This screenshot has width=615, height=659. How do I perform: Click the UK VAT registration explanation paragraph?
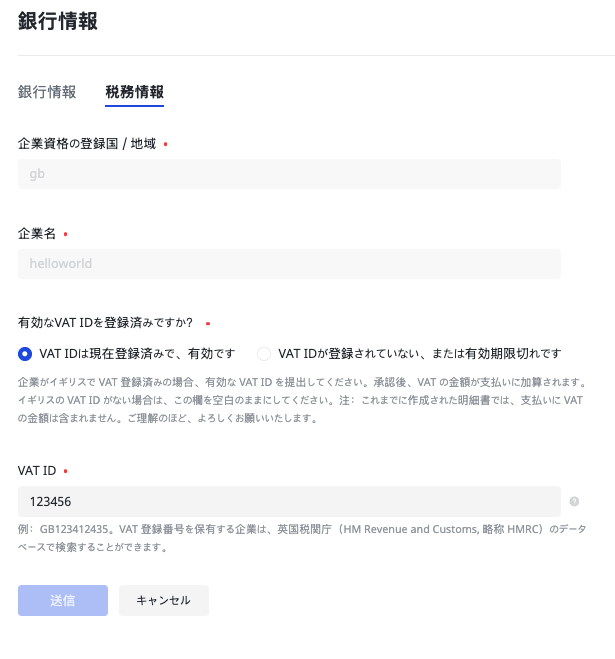point(300,400)
